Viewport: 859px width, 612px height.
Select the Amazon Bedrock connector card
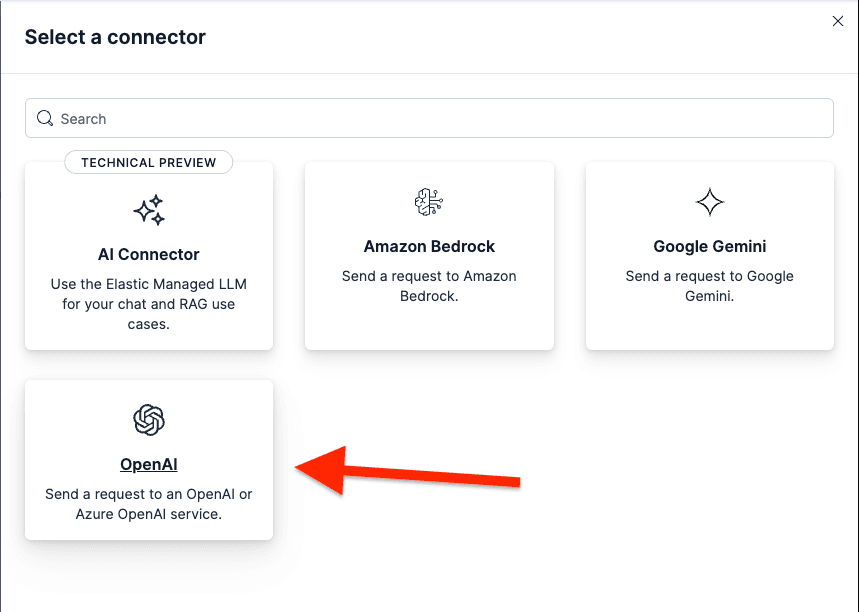[429, 256]
